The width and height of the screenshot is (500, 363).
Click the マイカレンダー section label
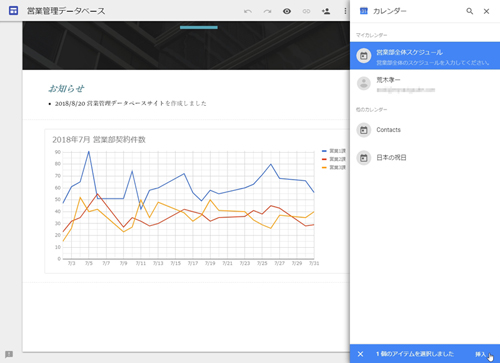tap(372, 35)
